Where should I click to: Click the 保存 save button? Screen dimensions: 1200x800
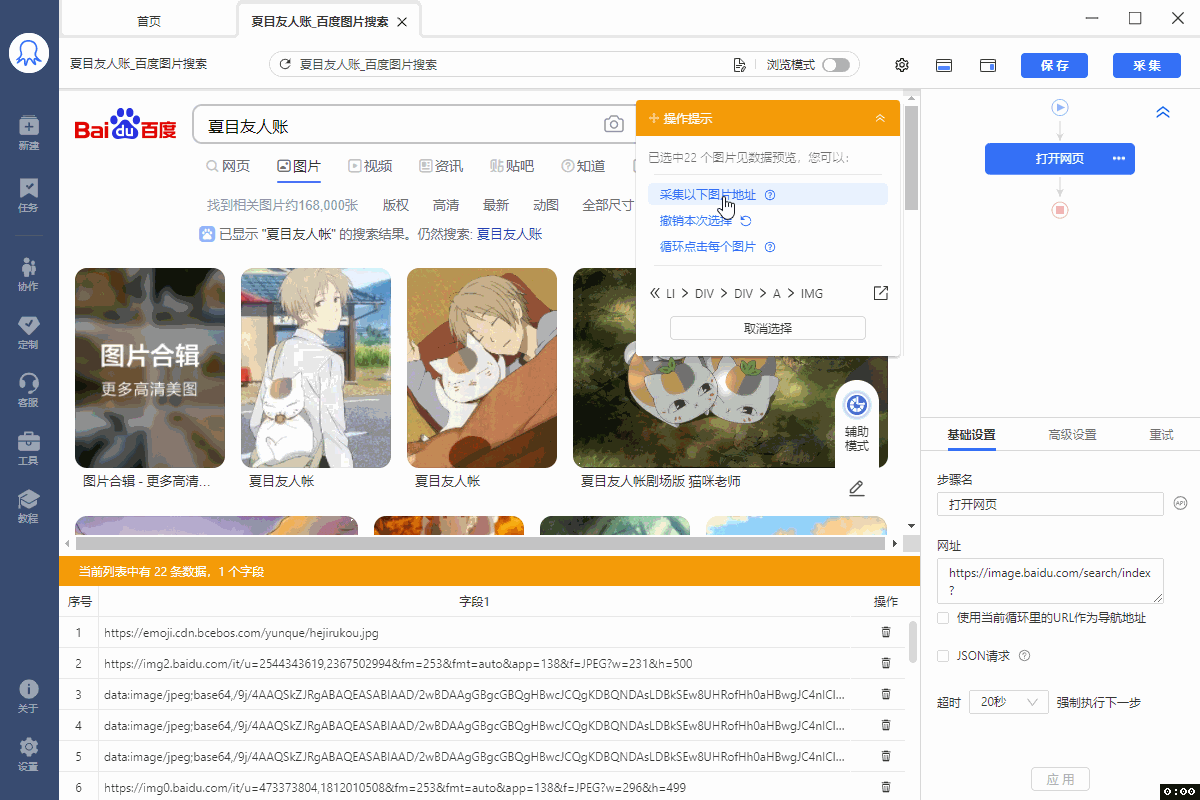(1054, 65)
